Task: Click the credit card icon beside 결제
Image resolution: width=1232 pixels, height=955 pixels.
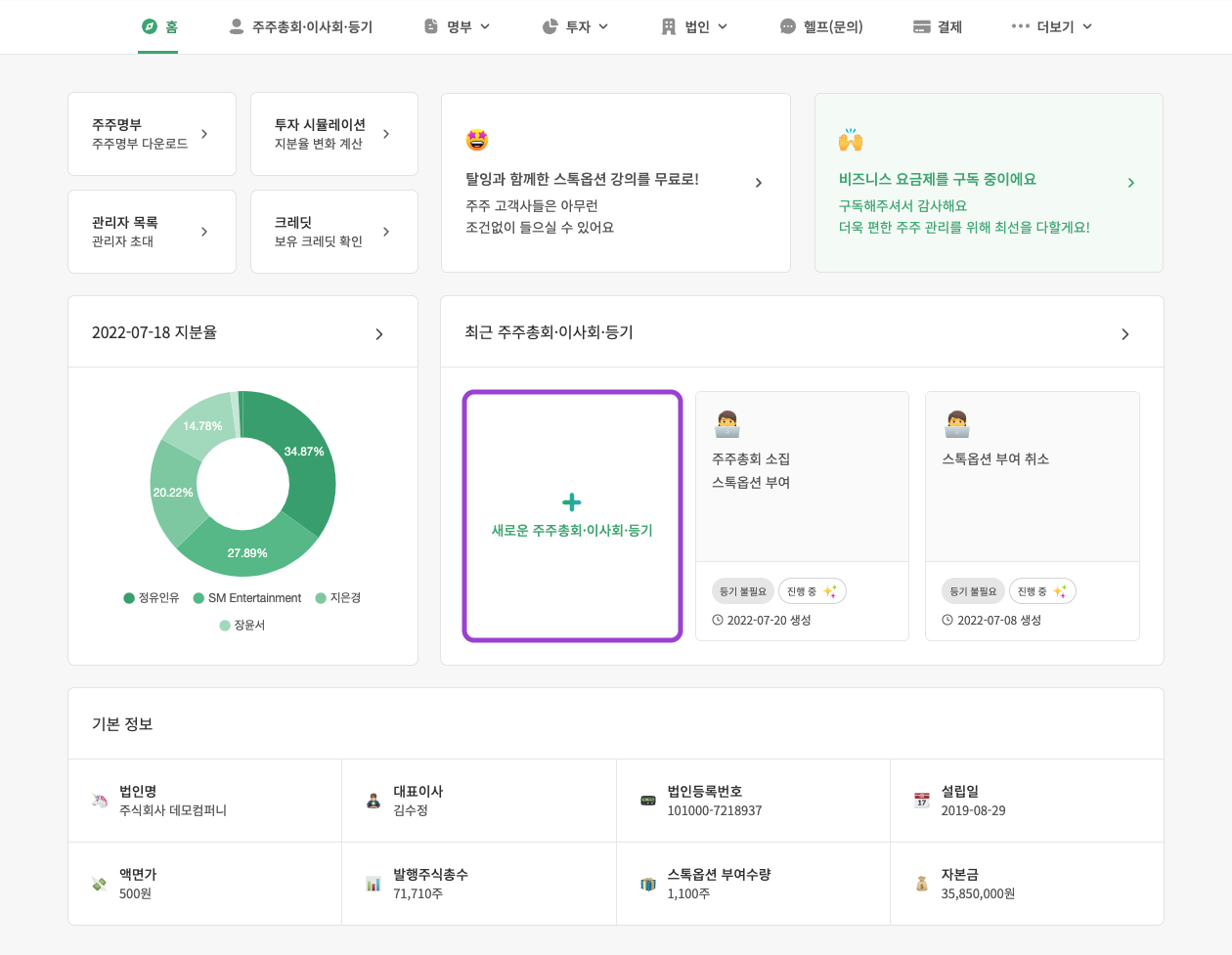Action: 921,27
